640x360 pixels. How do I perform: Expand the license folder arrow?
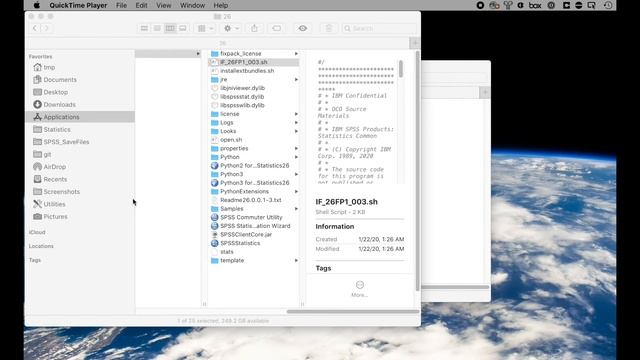coord(296,114)
